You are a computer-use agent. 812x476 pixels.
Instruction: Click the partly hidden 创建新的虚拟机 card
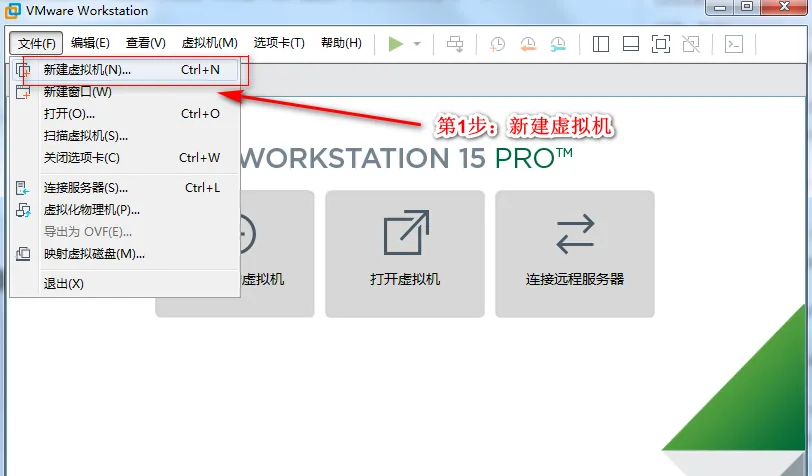coord(277,254)
